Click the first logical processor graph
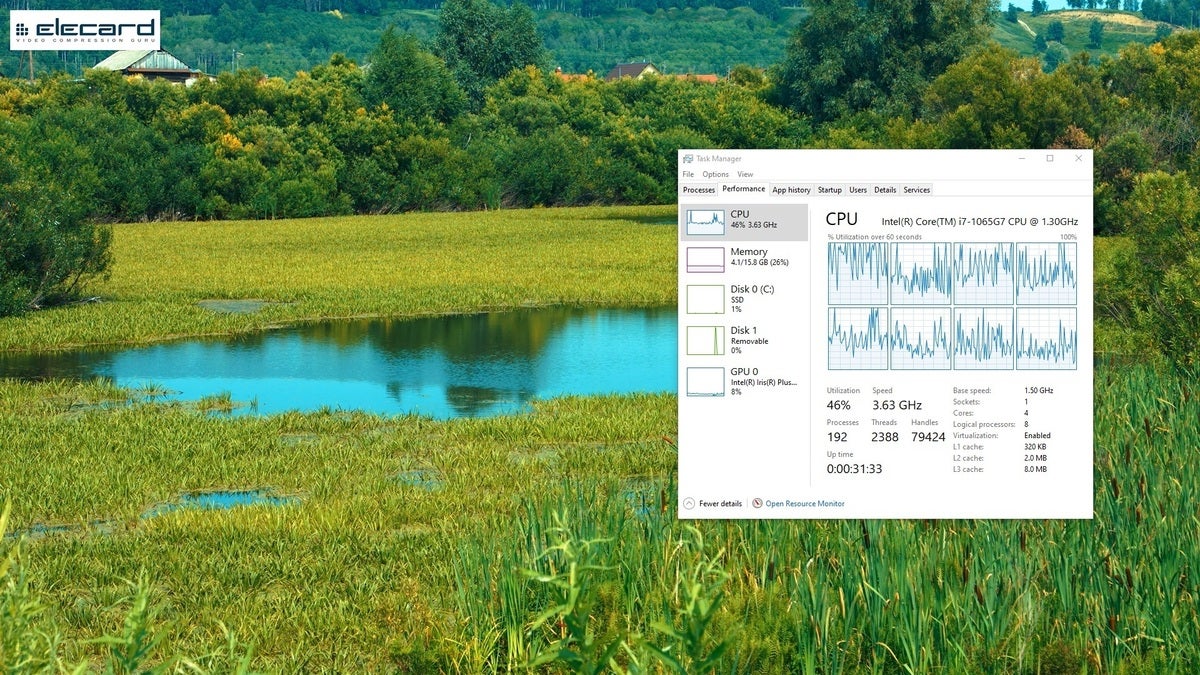The height and width of the screenshot is (675, 1200). coord(857,273)
